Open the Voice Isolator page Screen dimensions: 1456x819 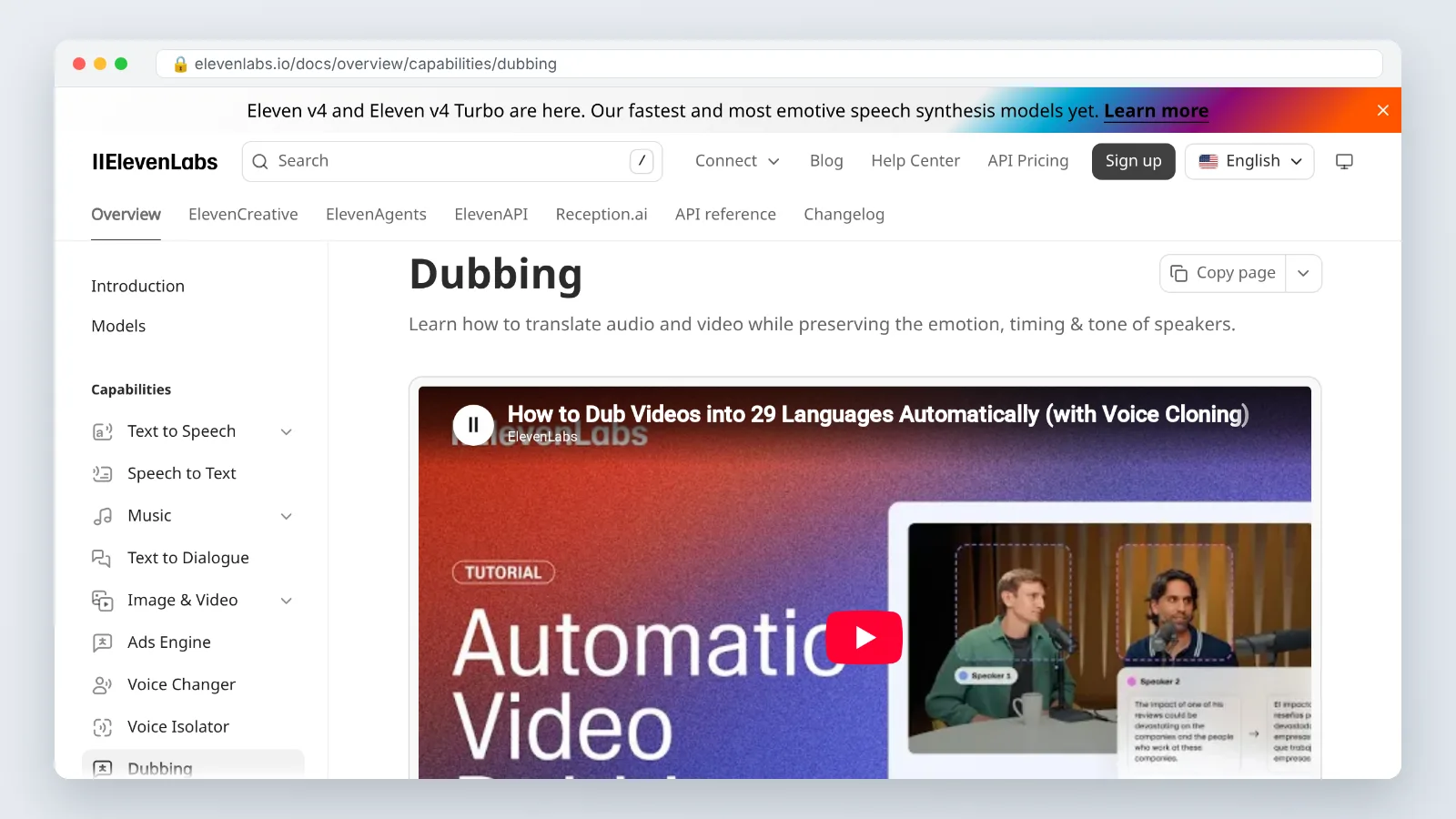pos(178,727)
